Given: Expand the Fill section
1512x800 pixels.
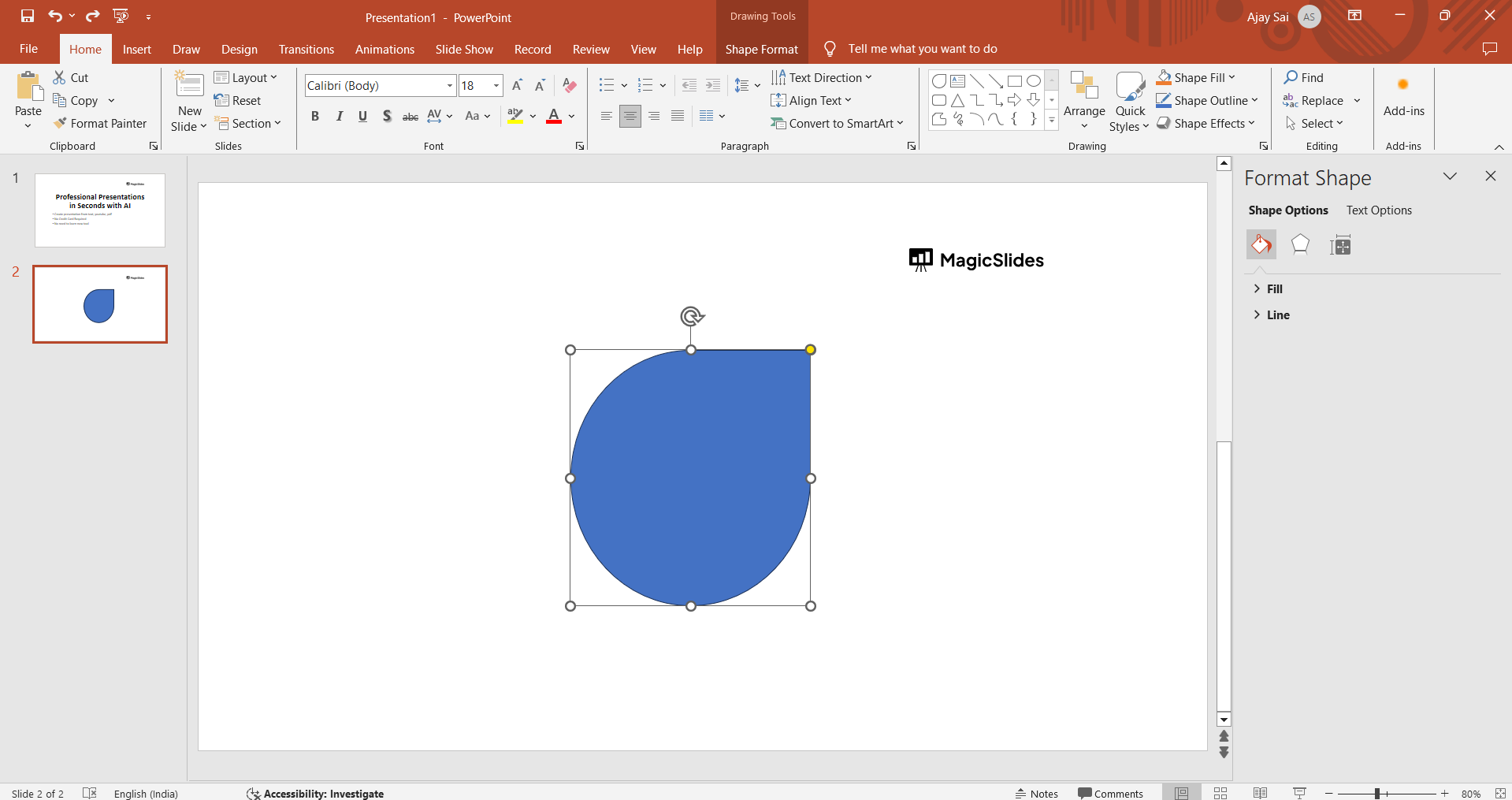Looking at the screenshot, I should coord(1274,289).
